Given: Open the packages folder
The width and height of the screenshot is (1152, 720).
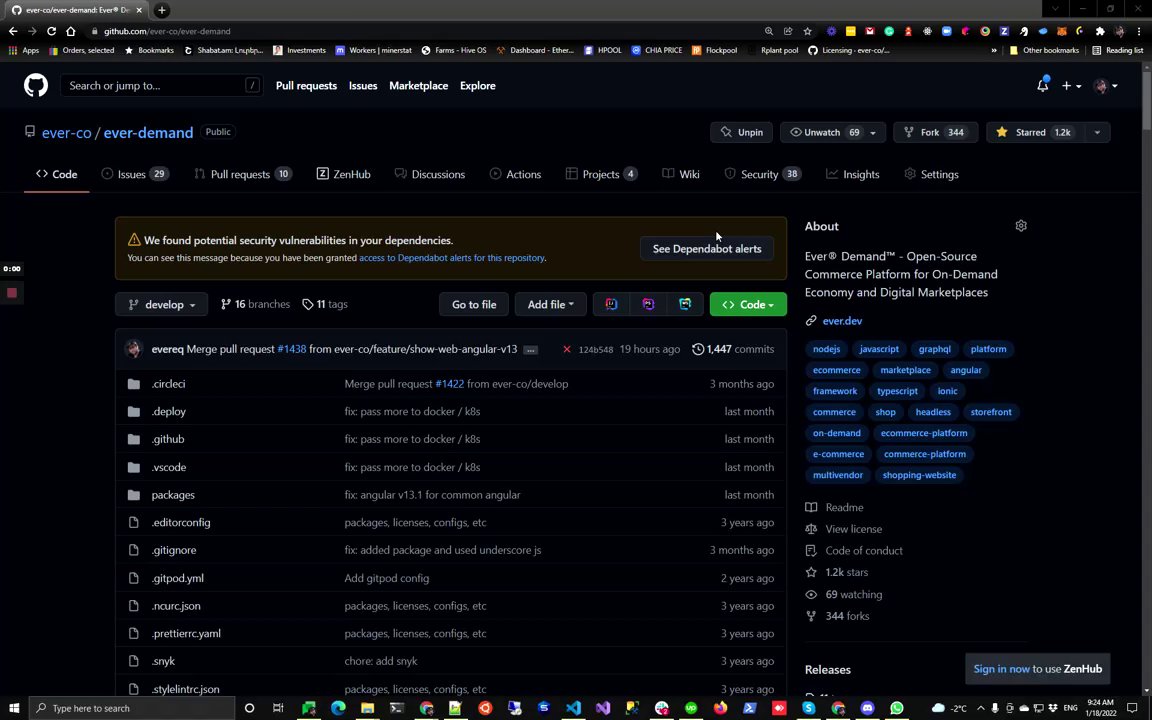Looking at the screenshot, I should pyautogui.click(x=173, y=495).
